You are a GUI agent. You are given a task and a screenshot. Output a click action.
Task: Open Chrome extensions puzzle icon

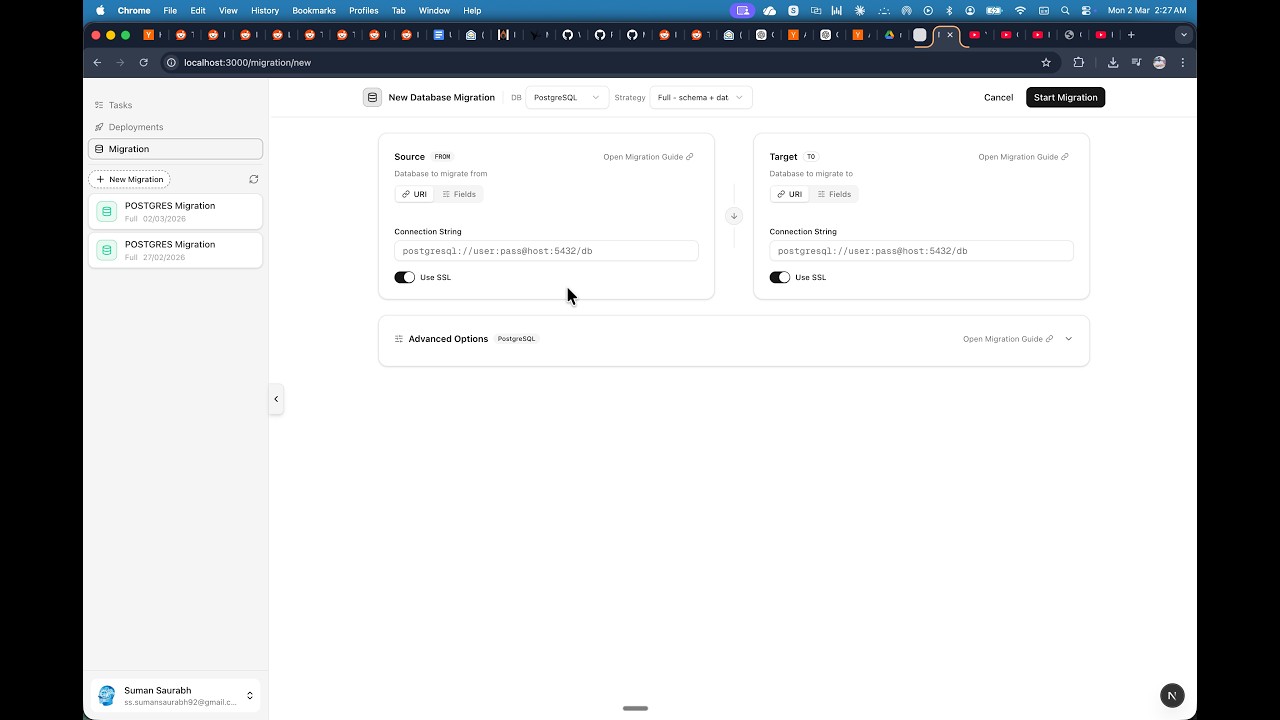[x=1078, y=62]
